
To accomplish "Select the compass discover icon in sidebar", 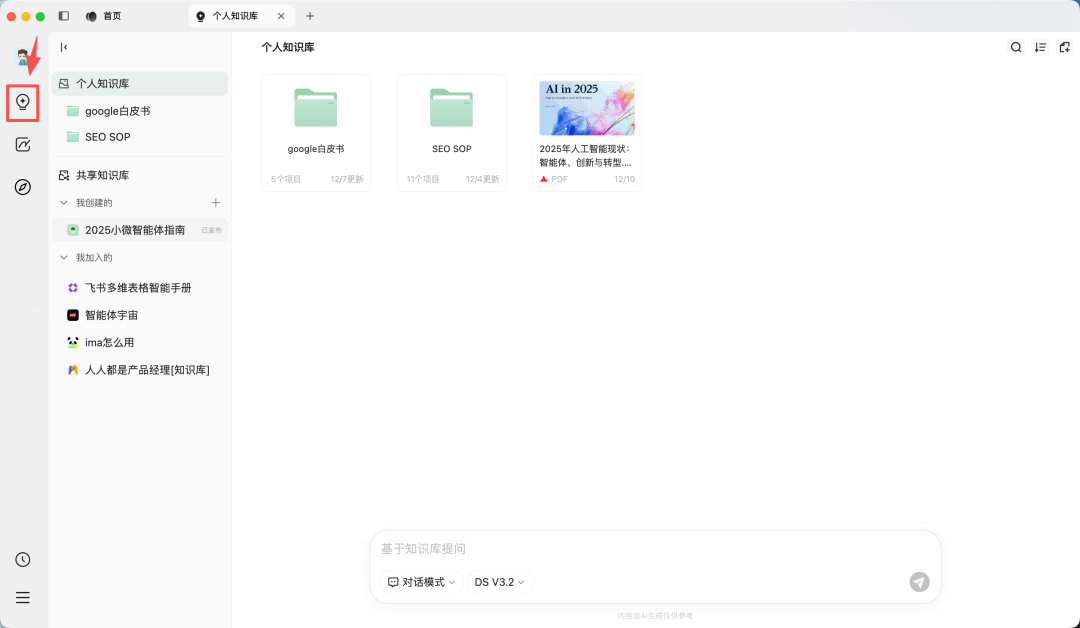I will [22, 187].
